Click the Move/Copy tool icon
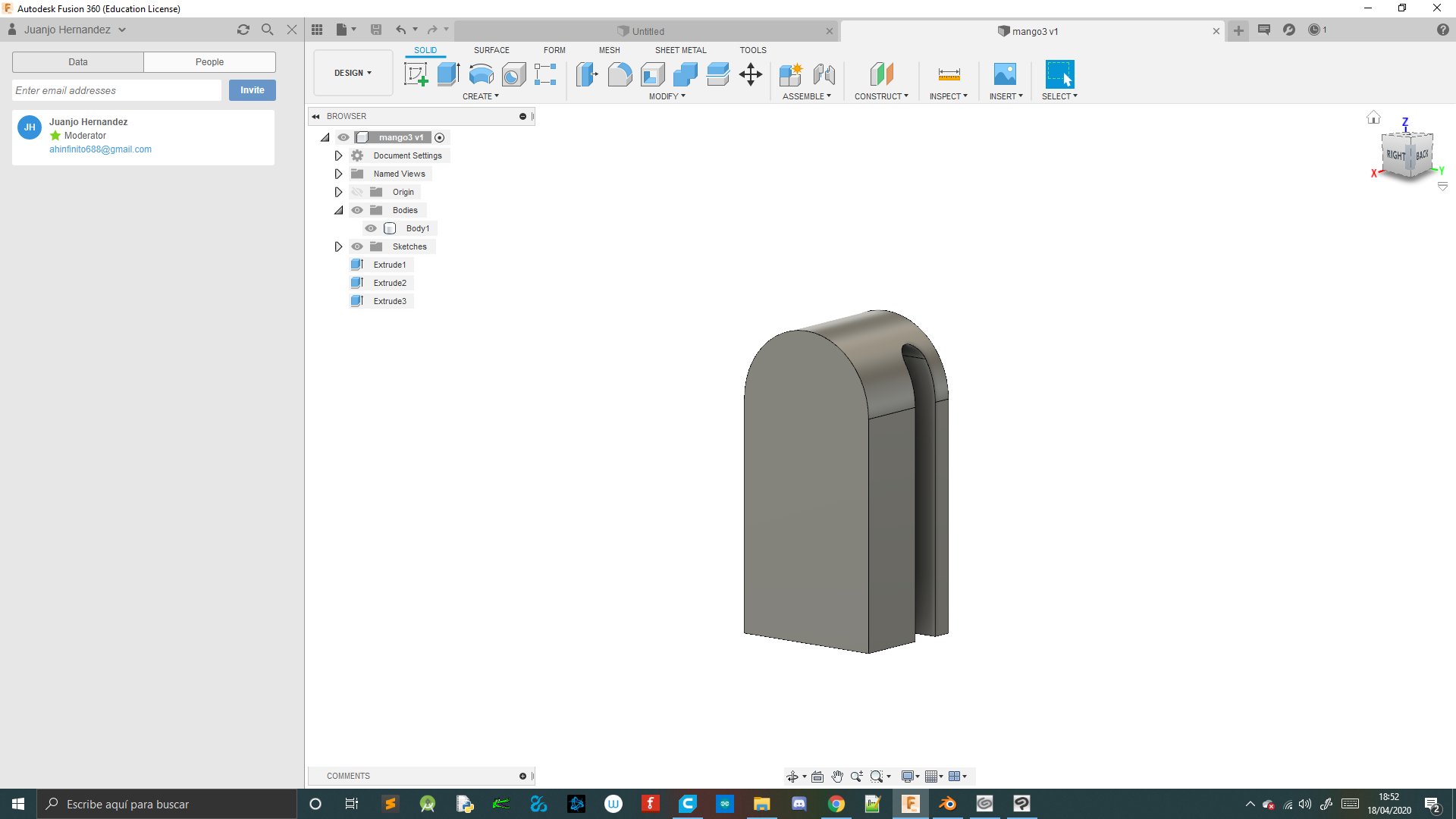The image size is (1456, 819). click(750, 74)
